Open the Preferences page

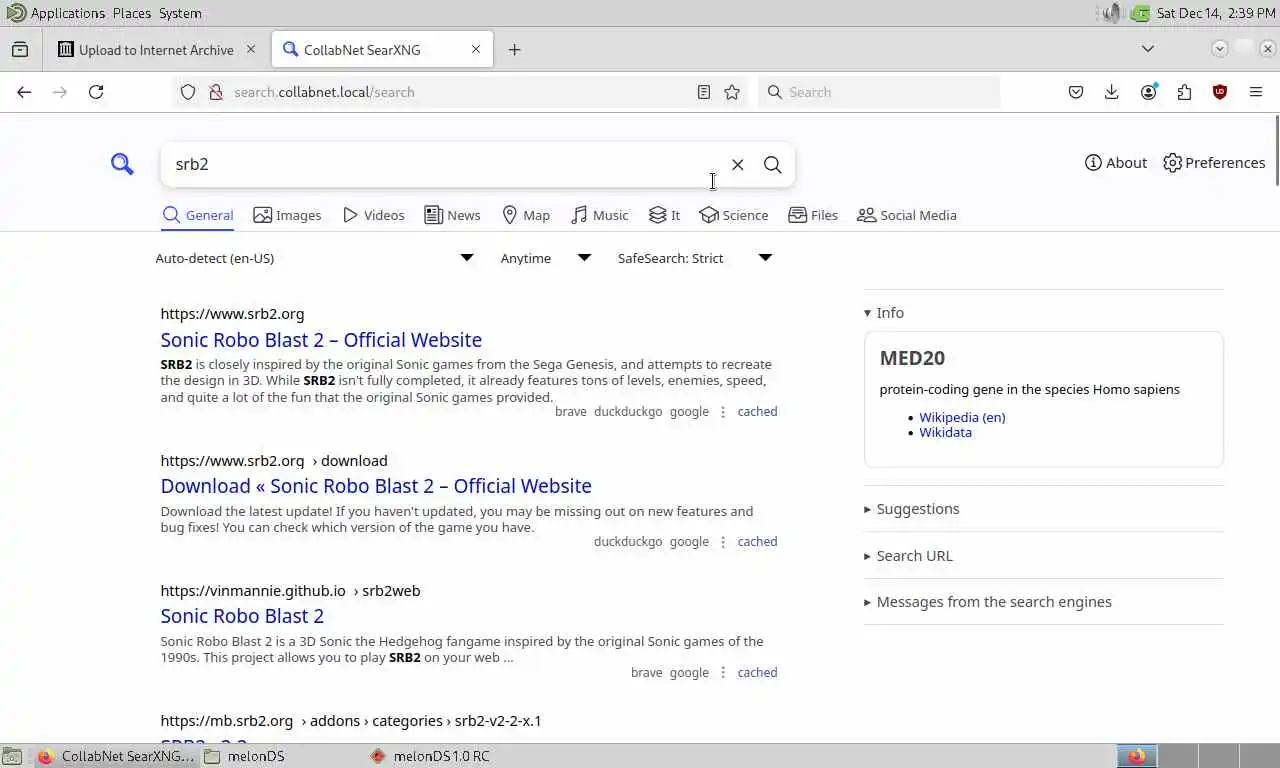(x=1214, y=163)
